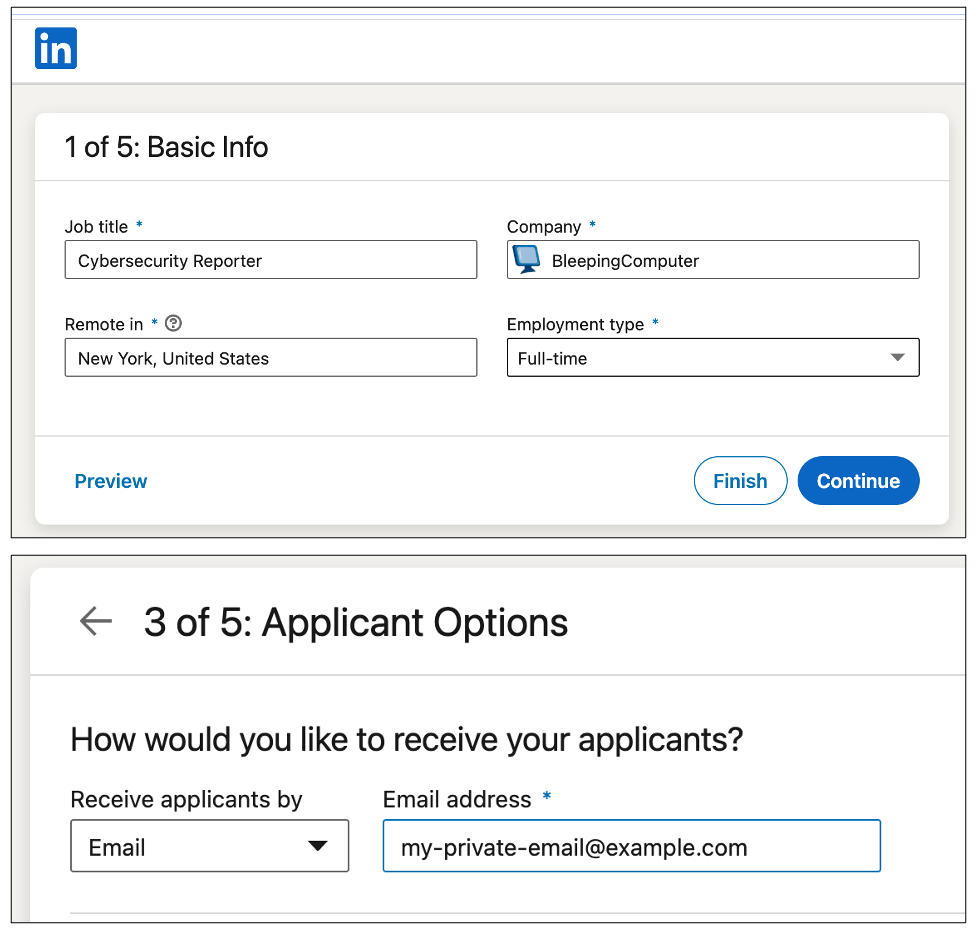976x934 pixels.
Task: Click the required asterisk next to Email address
Action: tap(545, 799)
